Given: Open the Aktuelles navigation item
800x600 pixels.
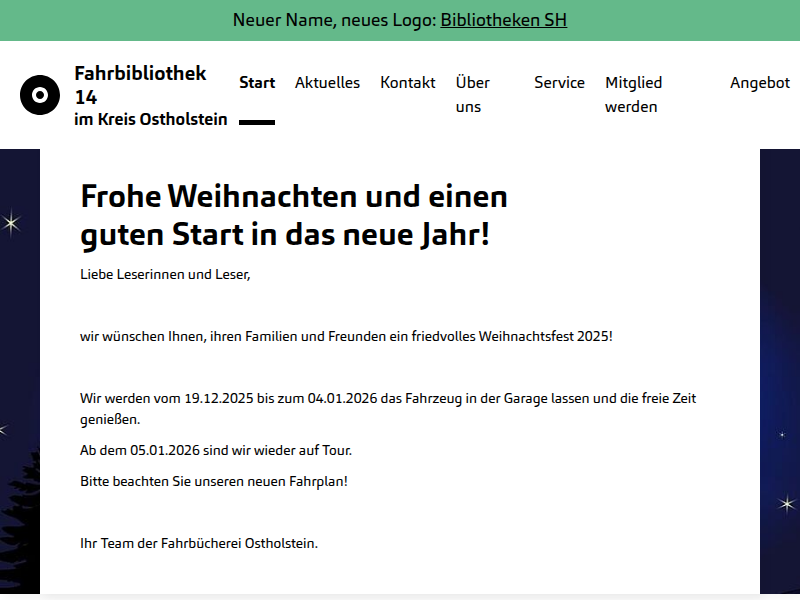Looking at the screenshot, I should pos(327,83).
